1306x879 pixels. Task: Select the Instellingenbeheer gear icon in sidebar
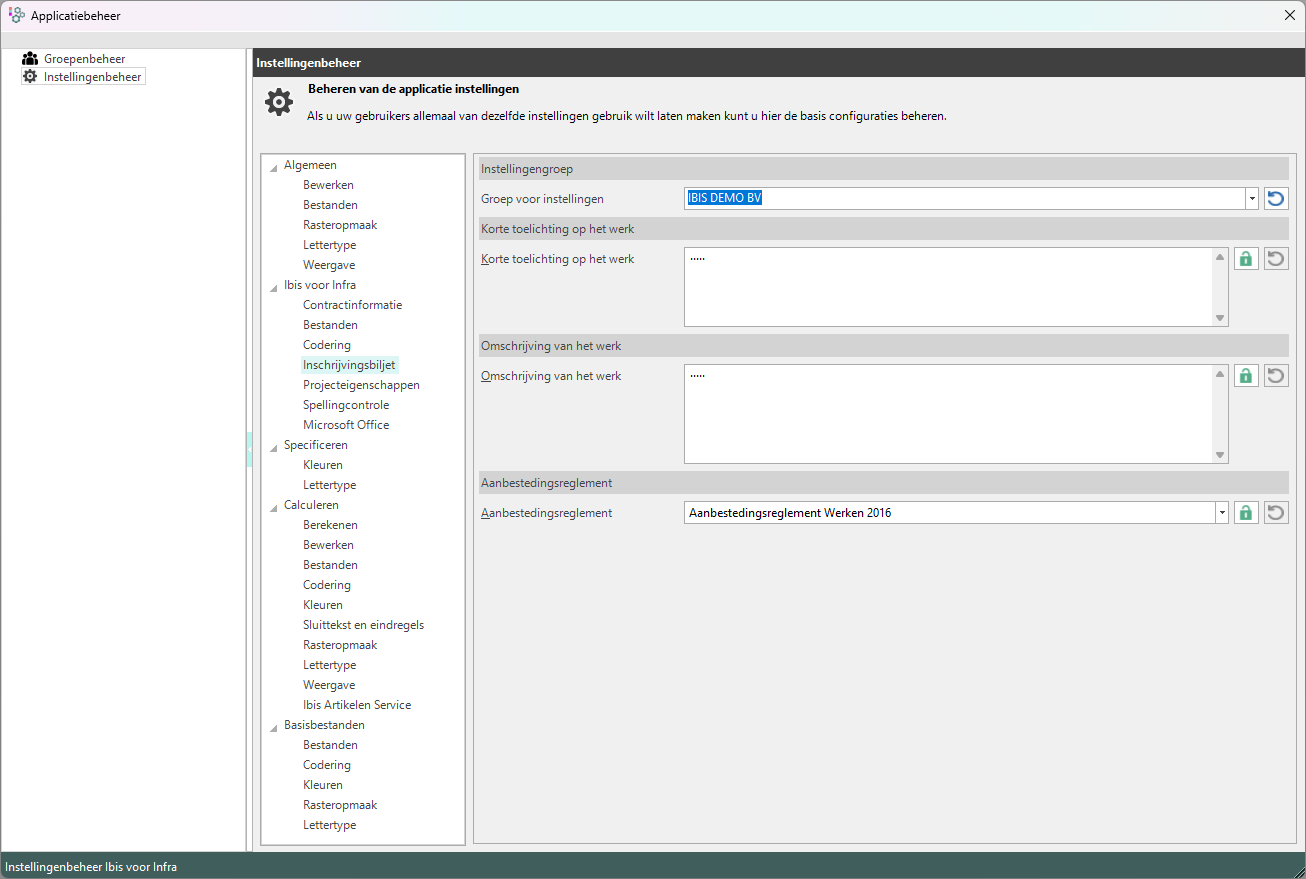click(x=30, y=76)
